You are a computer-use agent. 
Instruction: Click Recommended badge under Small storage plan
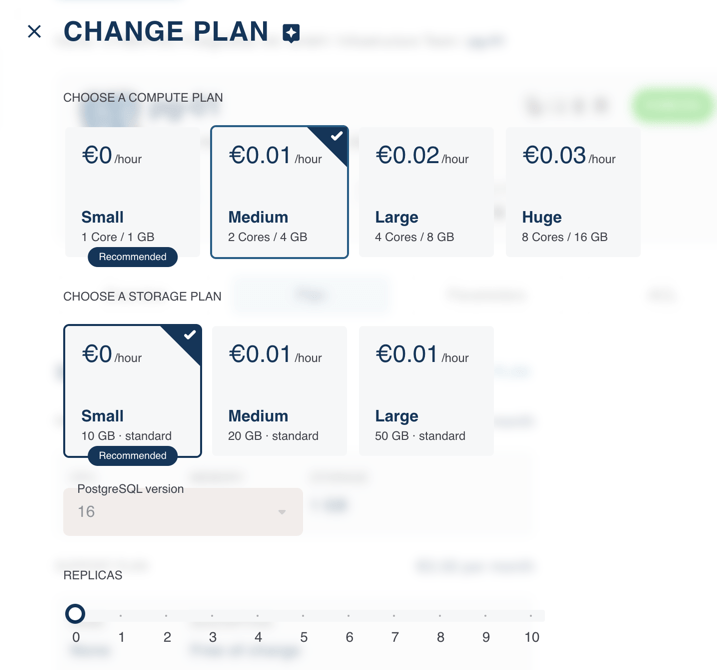[x=133, y=456]
